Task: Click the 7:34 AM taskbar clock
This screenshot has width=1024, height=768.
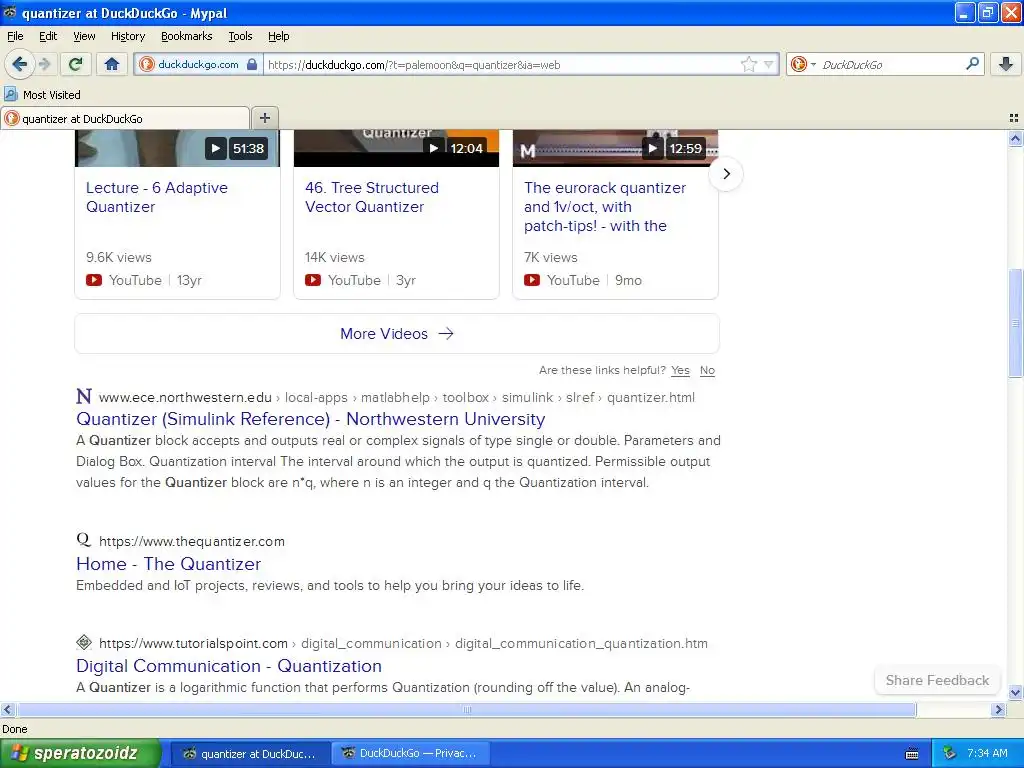Action: click(987, 754)
